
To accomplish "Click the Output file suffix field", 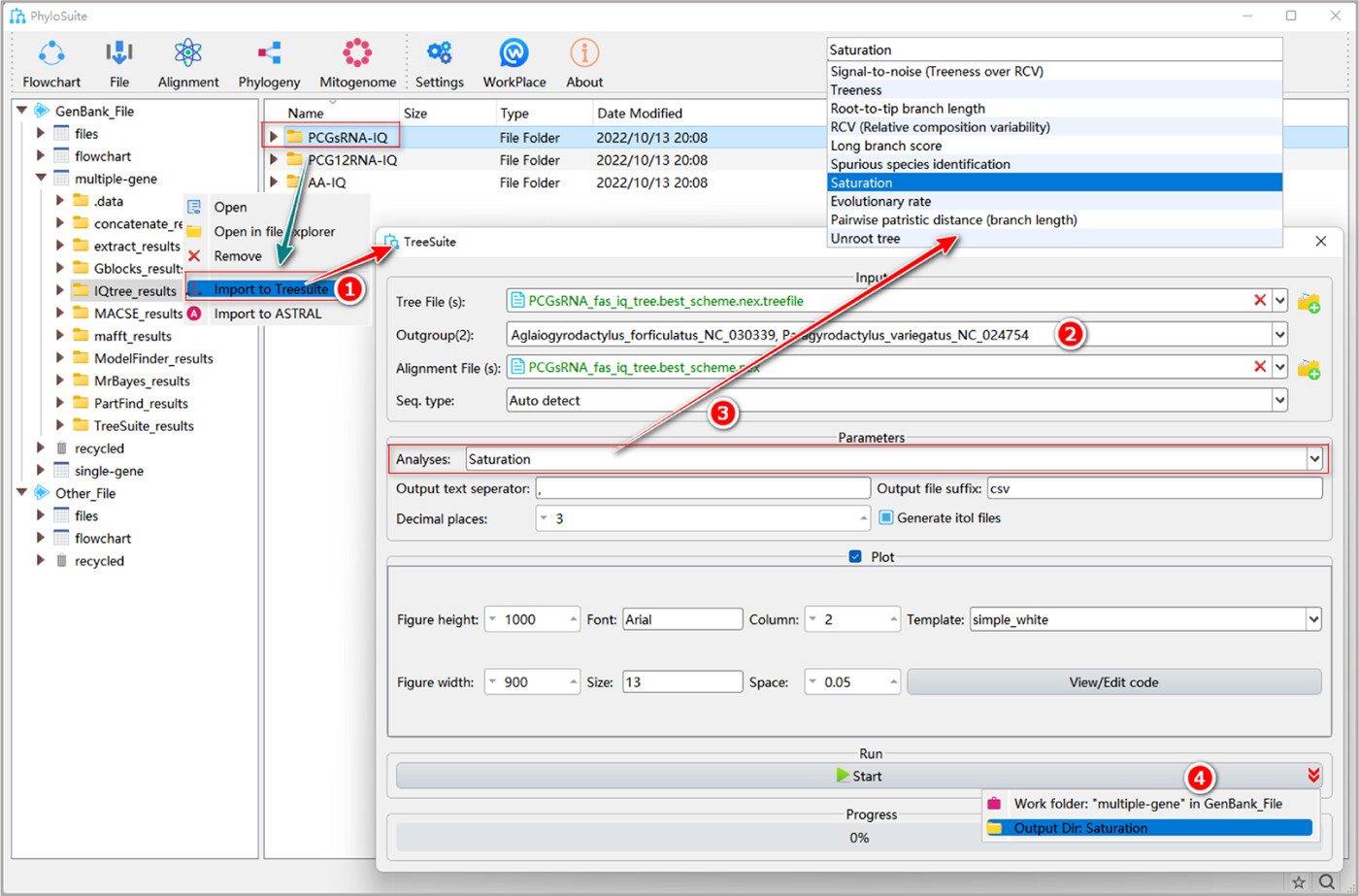I will 1154,488.
